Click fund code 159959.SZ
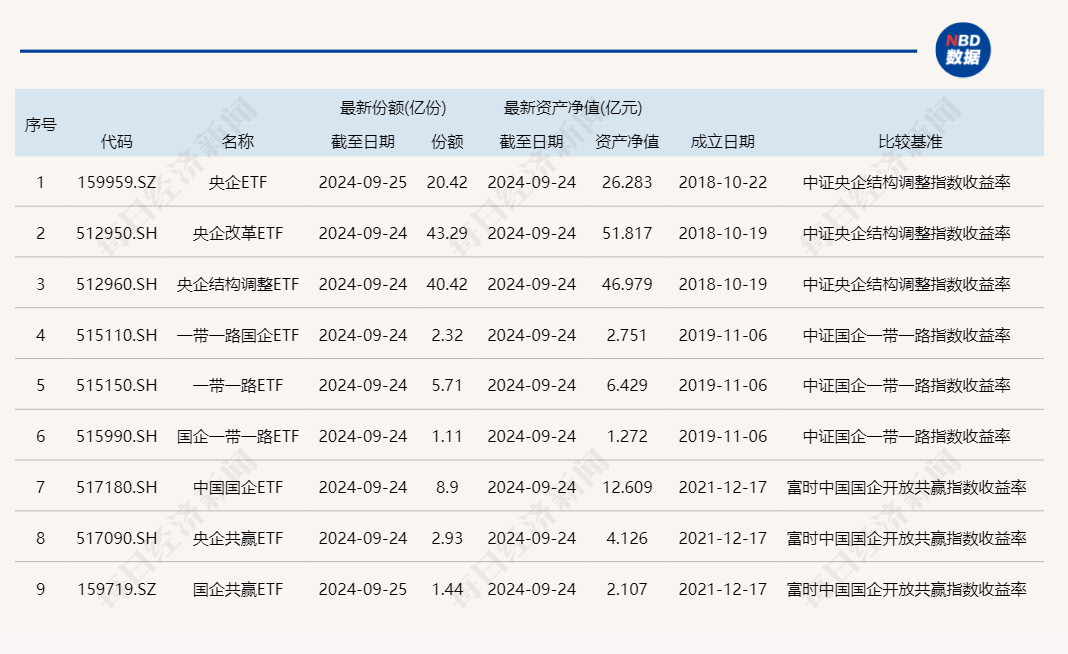 [x=117, y=182]
